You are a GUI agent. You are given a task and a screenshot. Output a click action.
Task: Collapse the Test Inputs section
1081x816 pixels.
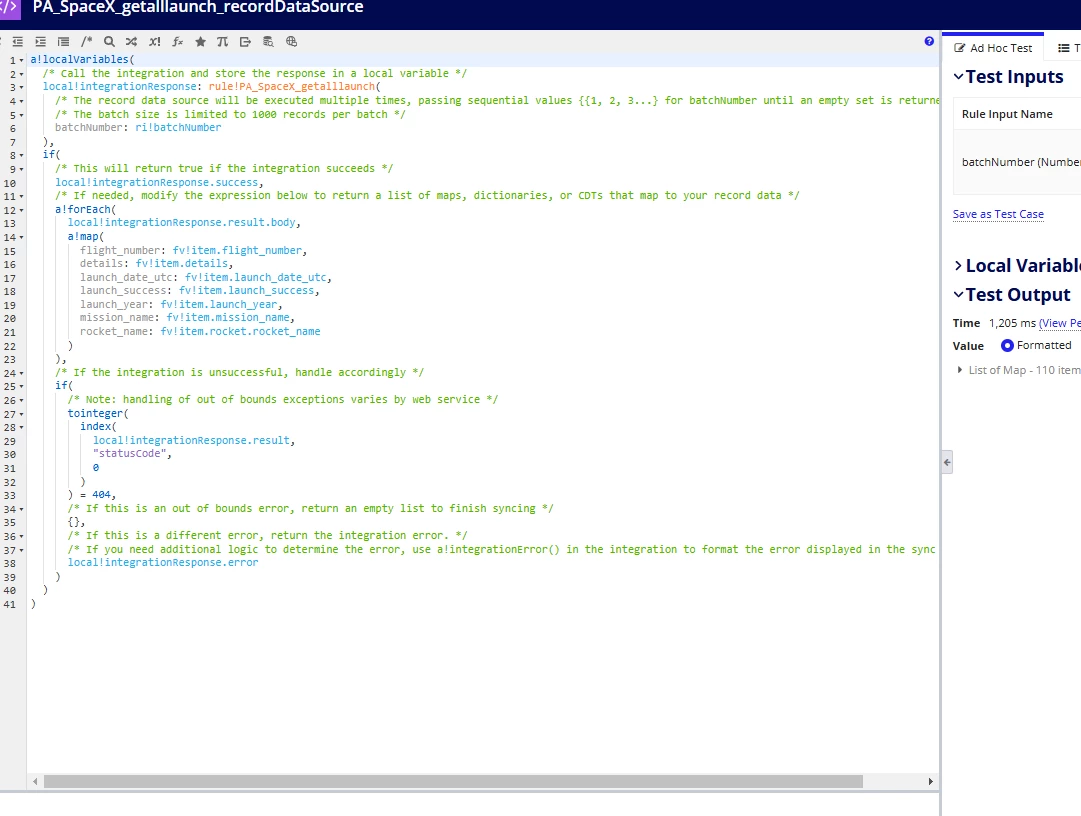(x=958, y=76)
